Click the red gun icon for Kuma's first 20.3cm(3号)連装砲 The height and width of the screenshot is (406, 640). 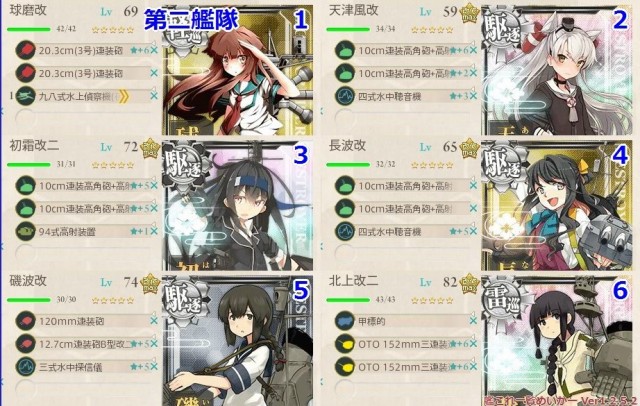click(x=25, y=50)
